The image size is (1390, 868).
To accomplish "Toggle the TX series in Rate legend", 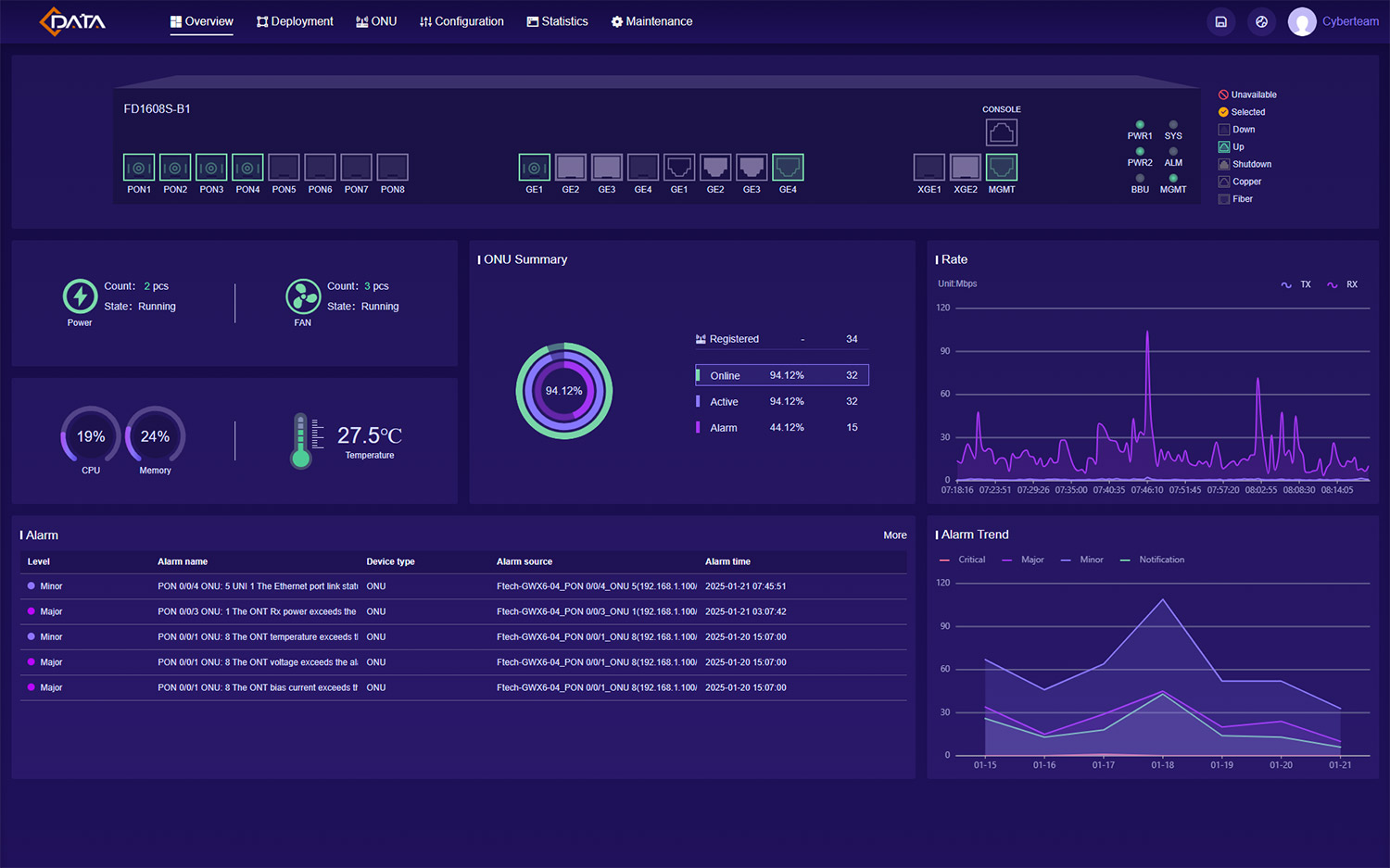I will click(x=1296, y=284).
